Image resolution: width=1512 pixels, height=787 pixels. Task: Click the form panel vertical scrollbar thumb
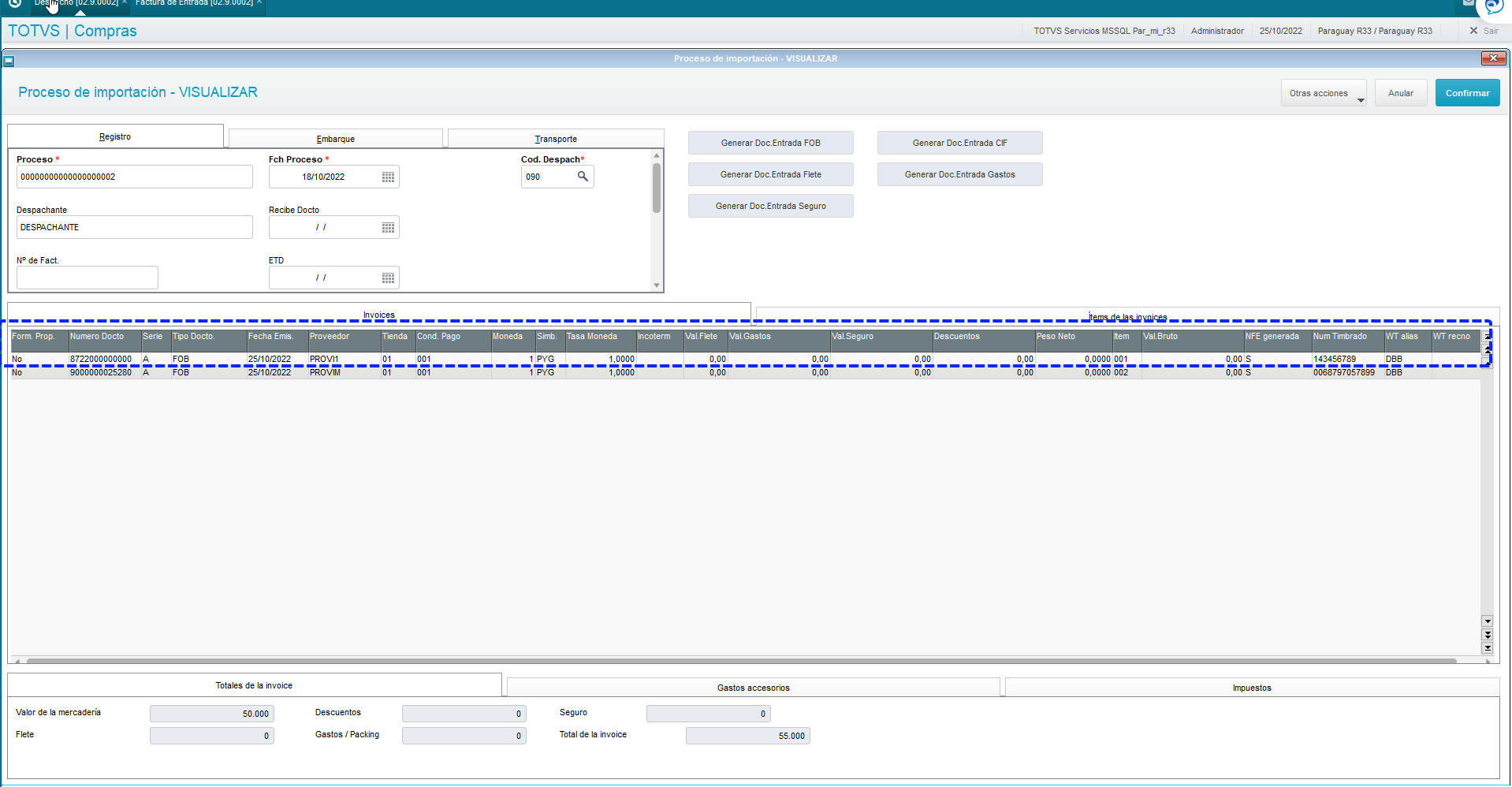[657, 188]
